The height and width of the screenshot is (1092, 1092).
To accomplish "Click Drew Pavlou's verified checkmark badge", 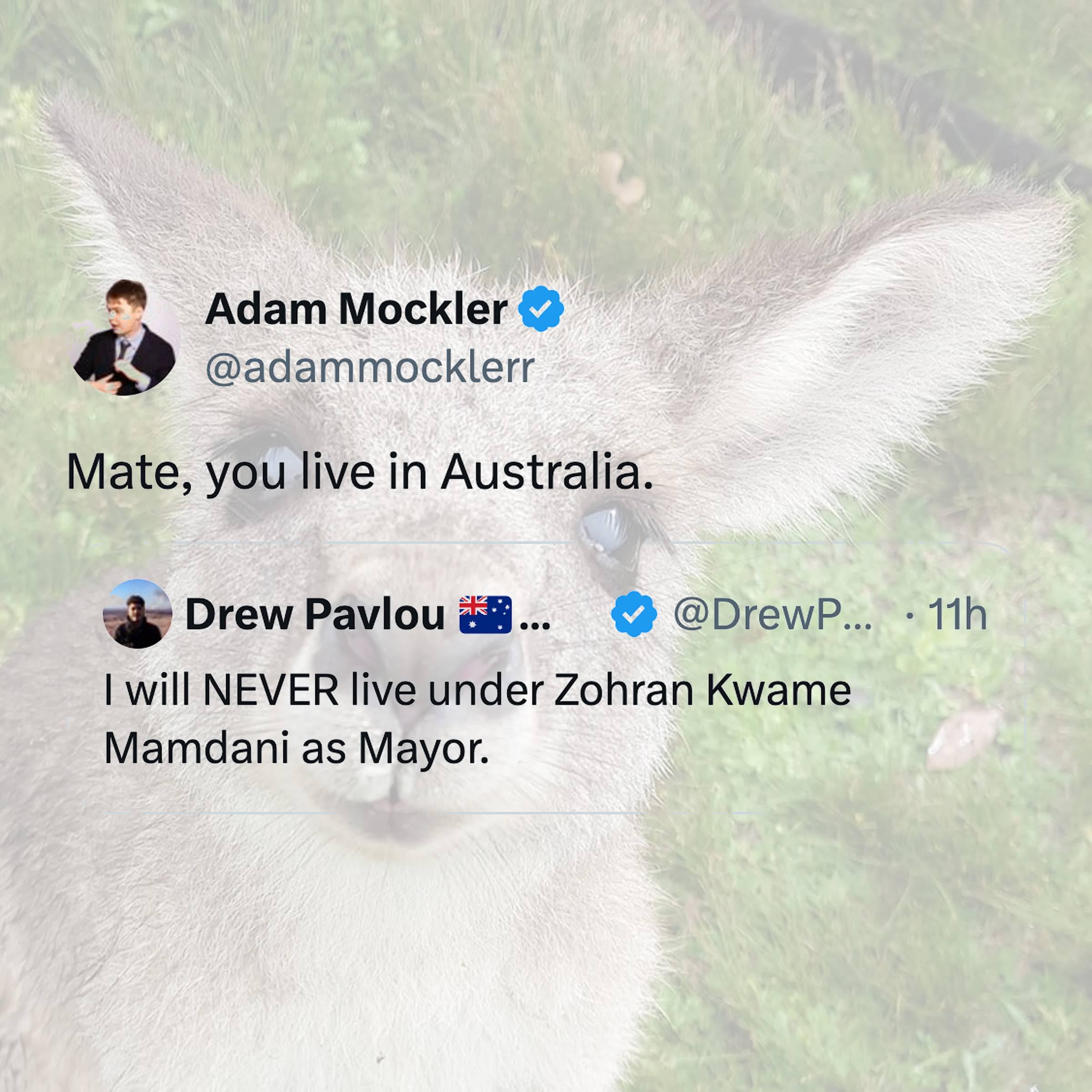I will pyautogui.click(x=634, y=614).
